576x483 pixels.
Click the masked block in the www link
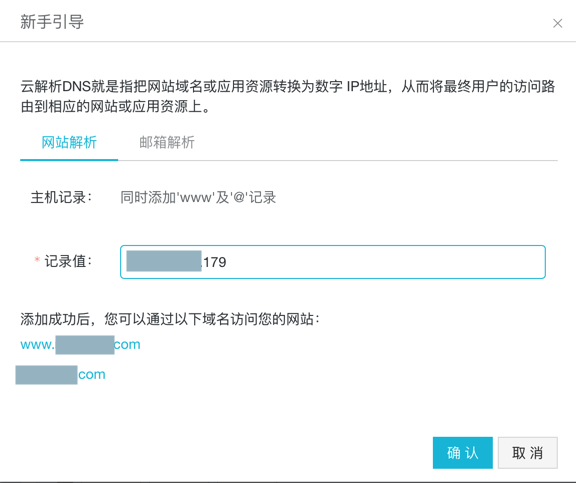point(85,345)
